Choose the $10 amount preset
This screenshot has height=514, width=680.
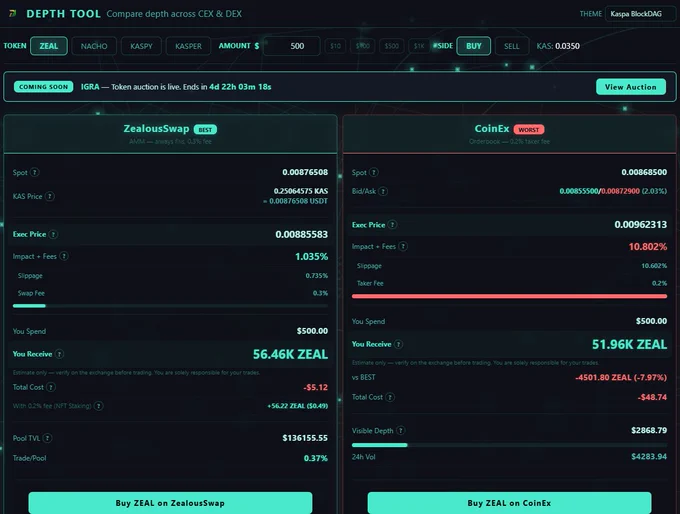coord(335,46)
